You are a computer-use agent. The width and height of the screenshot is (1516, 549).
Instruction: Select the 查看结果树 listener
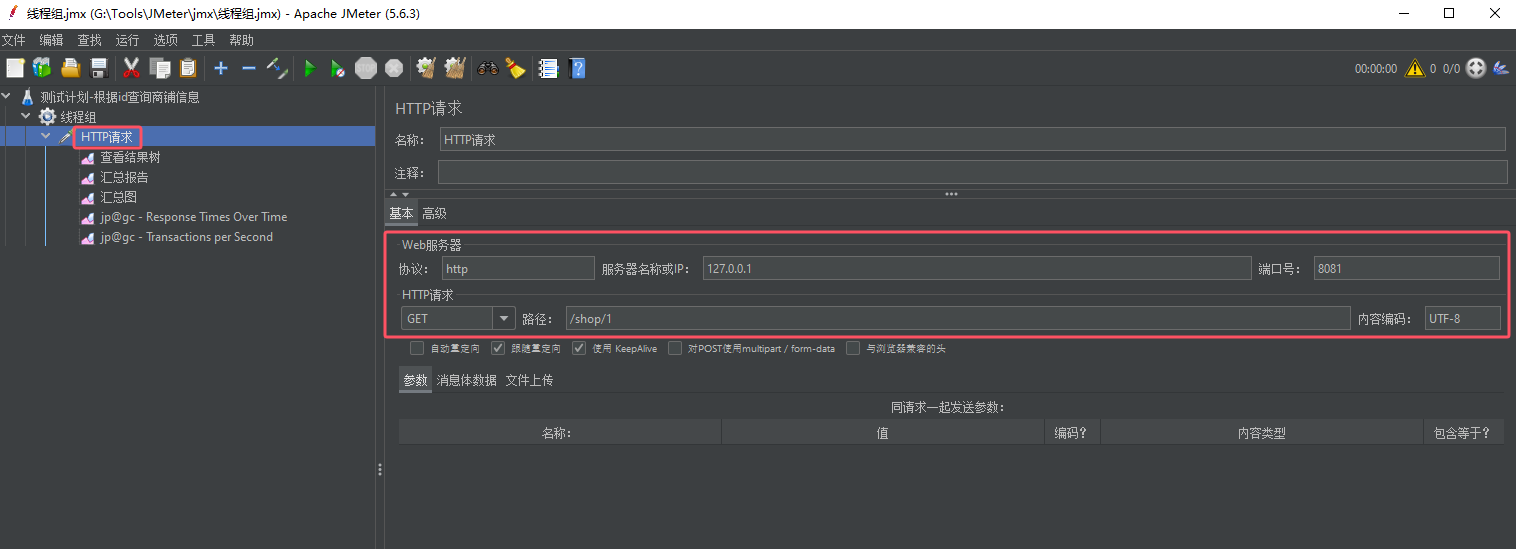(x=130, y=157)
